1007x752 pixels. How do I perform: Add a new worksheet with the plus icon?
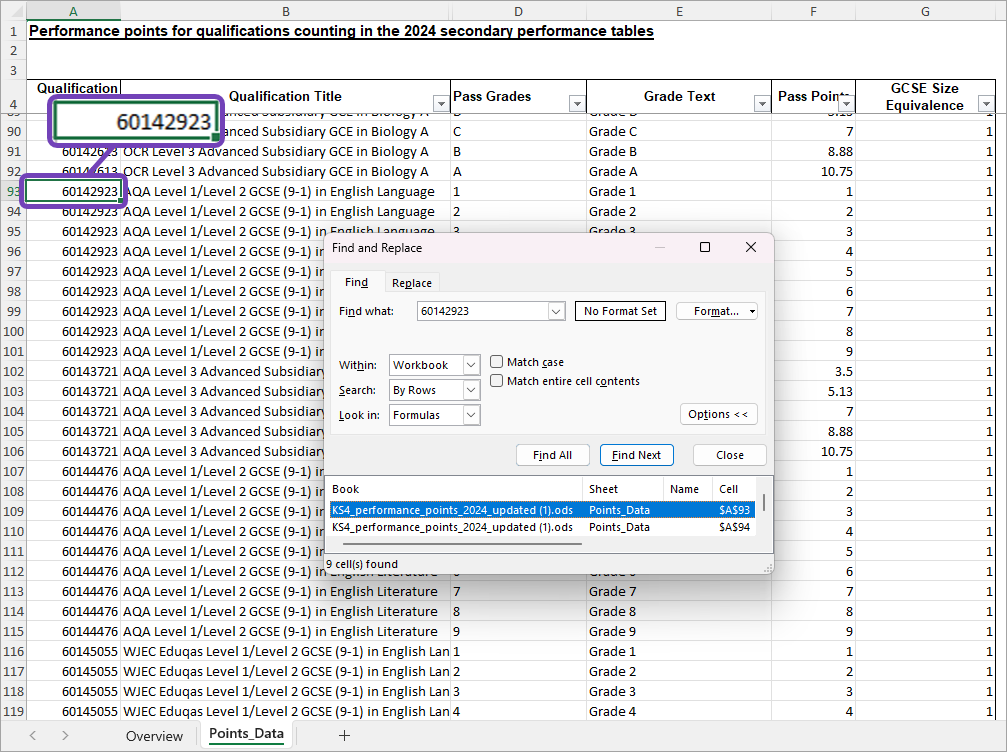point(344,734)
